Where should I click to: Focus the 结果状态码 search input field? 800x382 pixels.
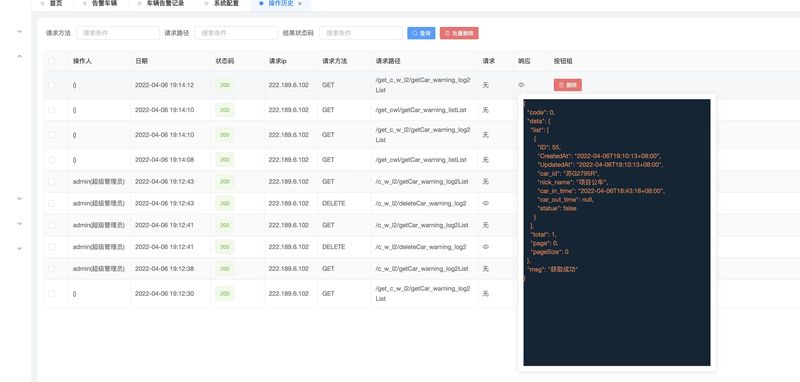pos(361,33)
